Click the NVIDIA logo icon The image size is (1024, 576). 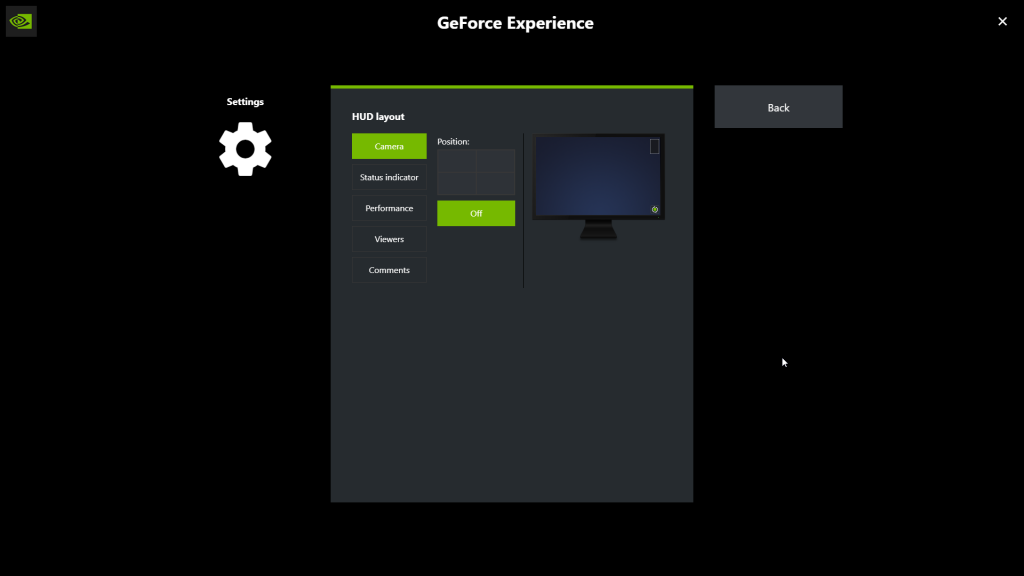point(21,22)
